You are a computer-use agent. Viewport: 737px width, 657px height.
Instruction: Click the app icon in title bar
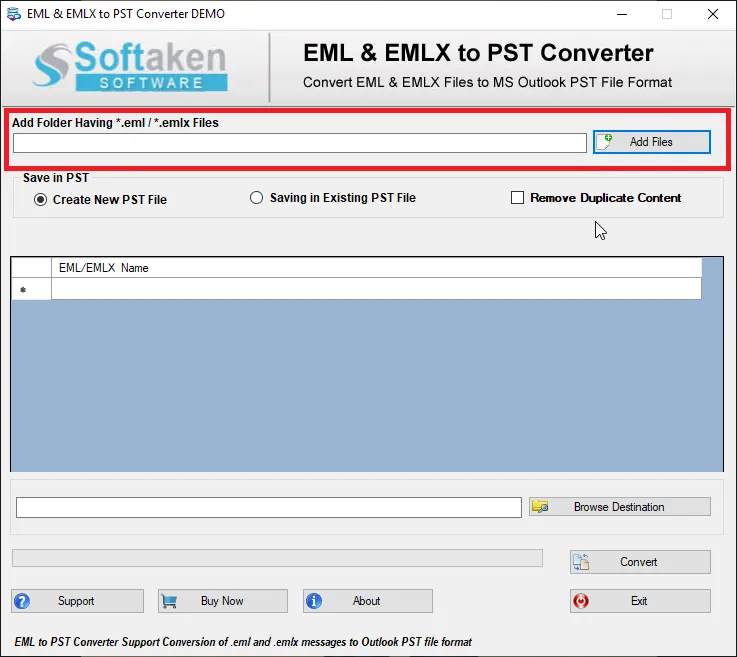coord(14,14)
